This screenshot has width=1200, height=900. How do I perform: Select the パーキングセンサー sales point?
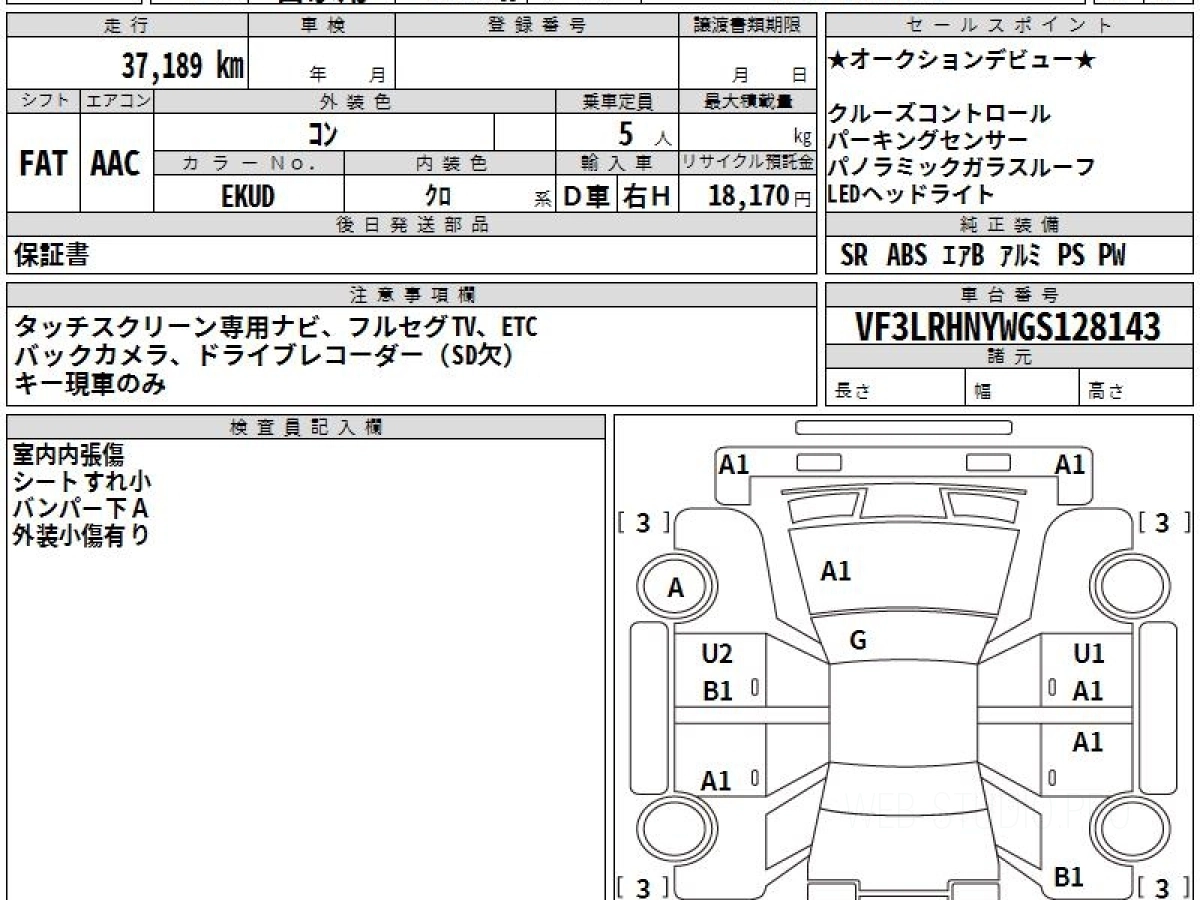pos(928,141)
